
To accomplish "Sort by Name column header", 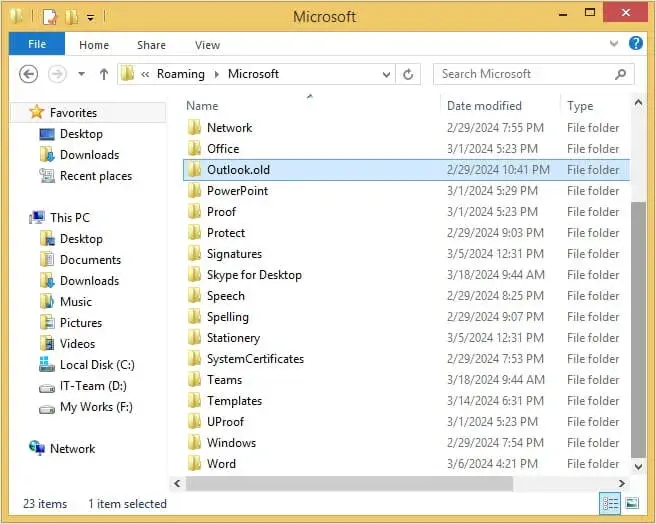I will pyautogui.click(x=202, y=105).
